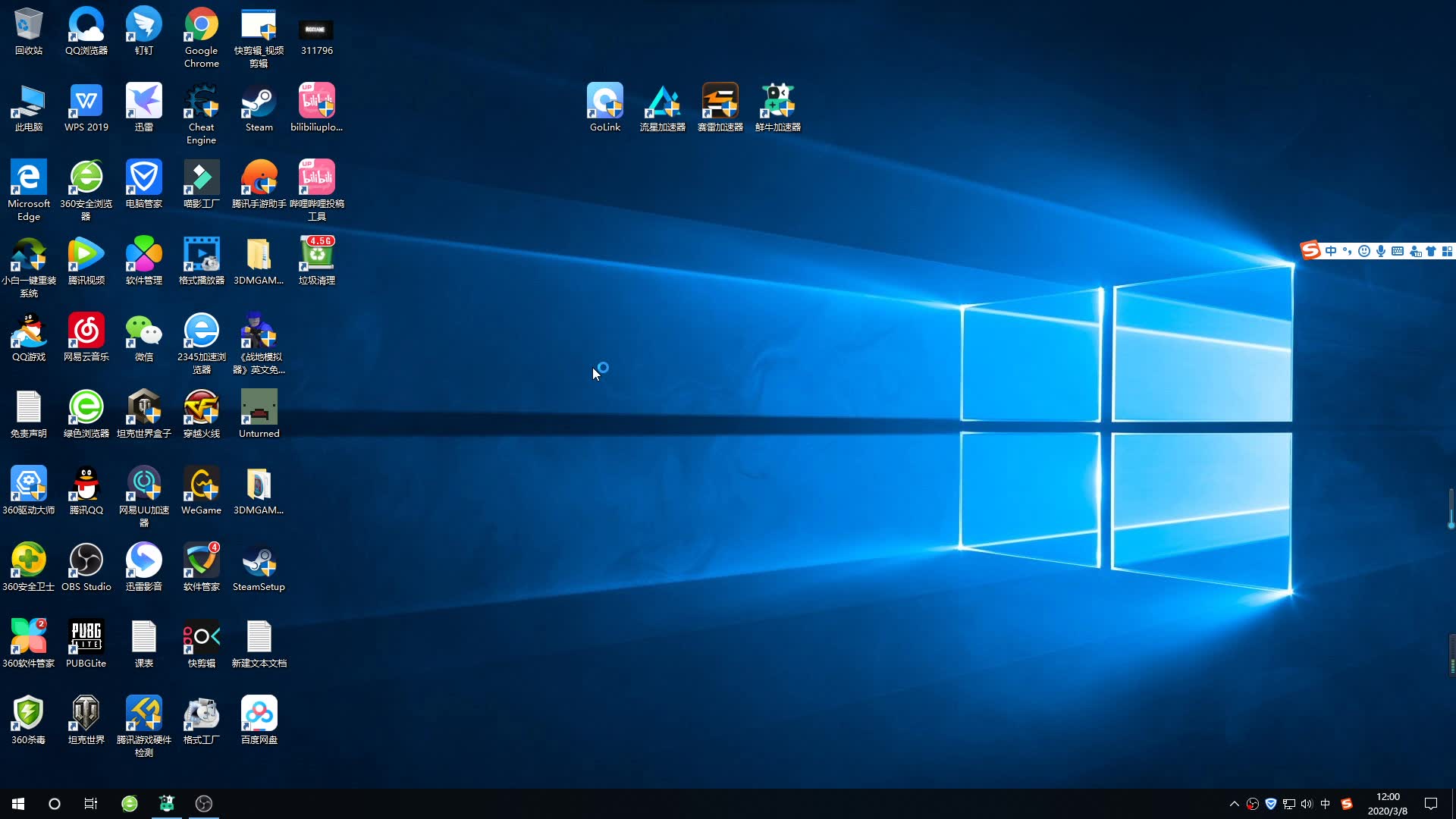Screen dimensions: 1456x819
Task: Open Task View on the taskbar
Action: tap(91, 804)
